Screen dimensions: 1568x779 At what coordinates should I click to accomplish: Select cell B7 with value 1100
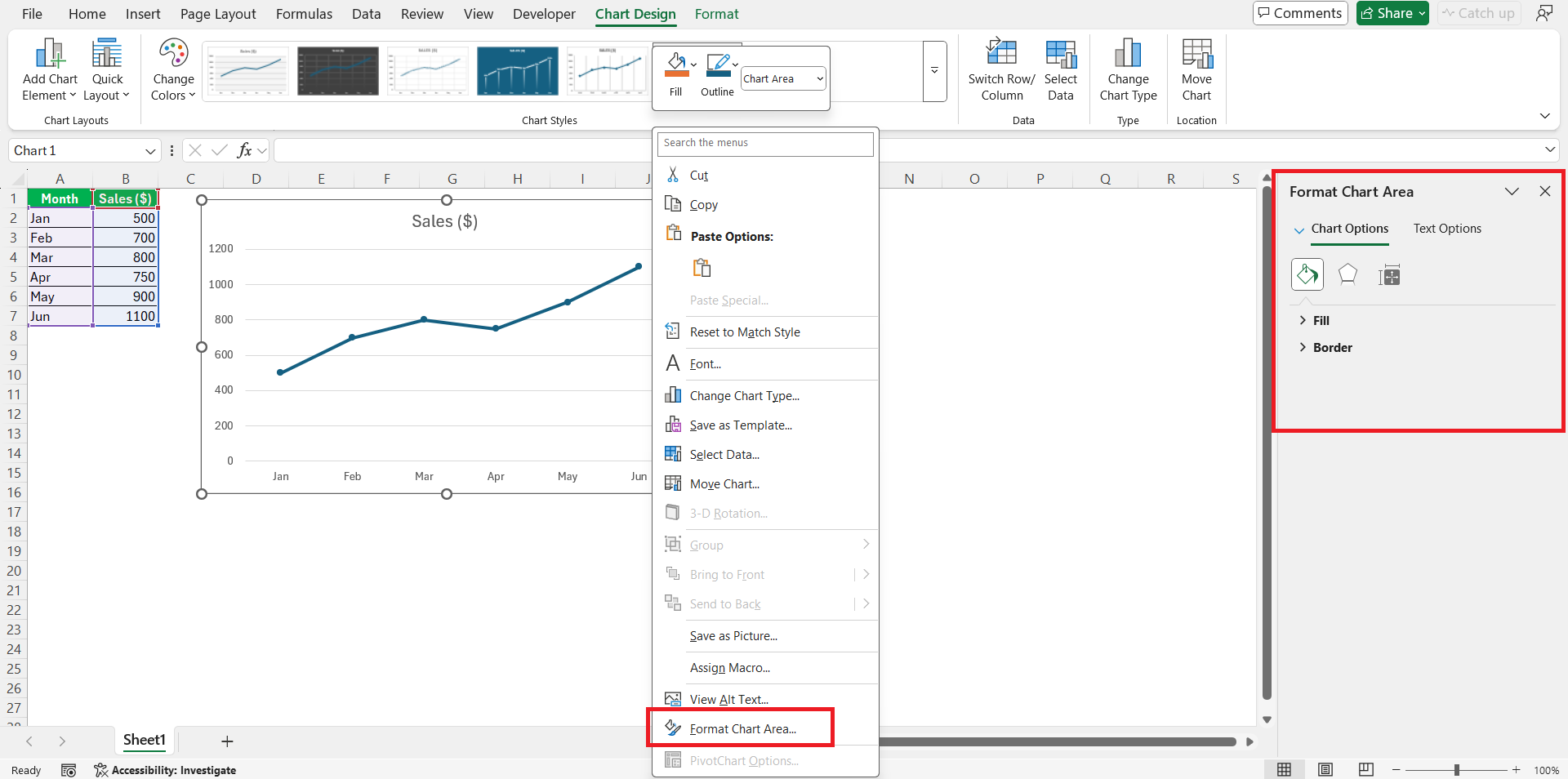126,316
